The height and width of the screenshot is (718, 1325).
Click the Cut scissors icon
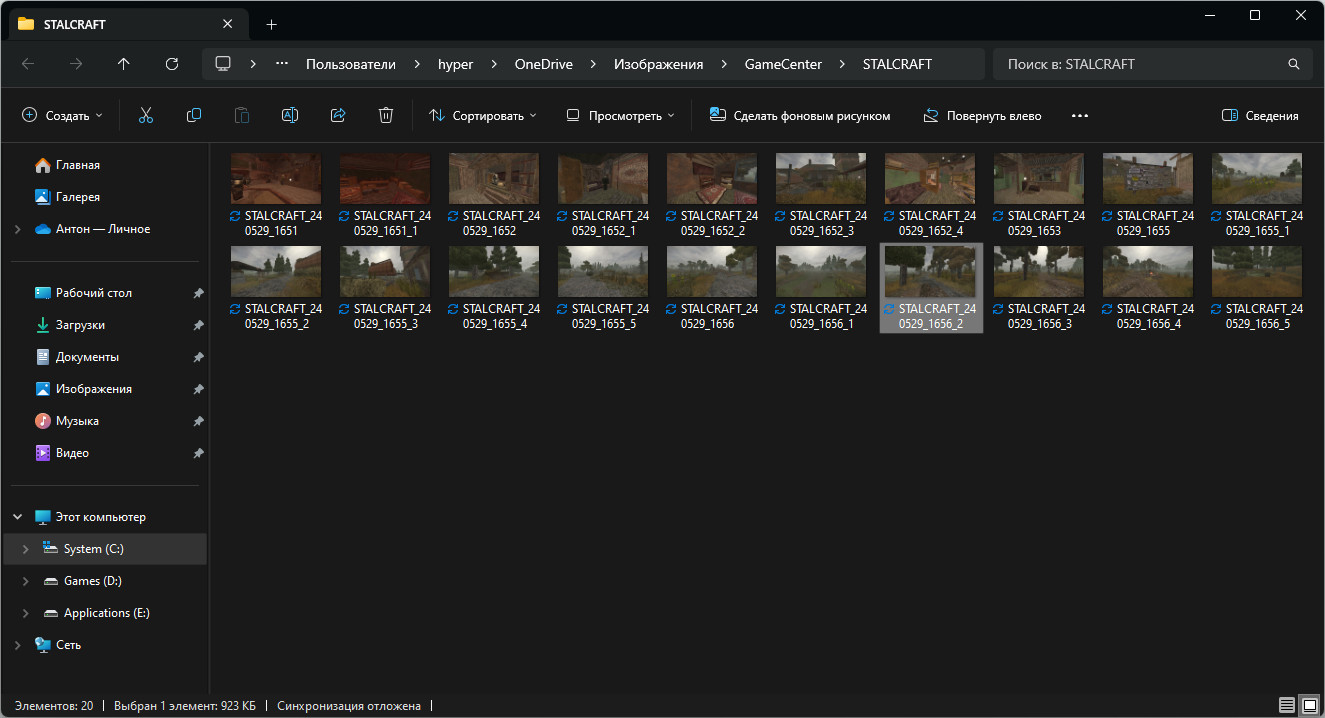(146, 116)
